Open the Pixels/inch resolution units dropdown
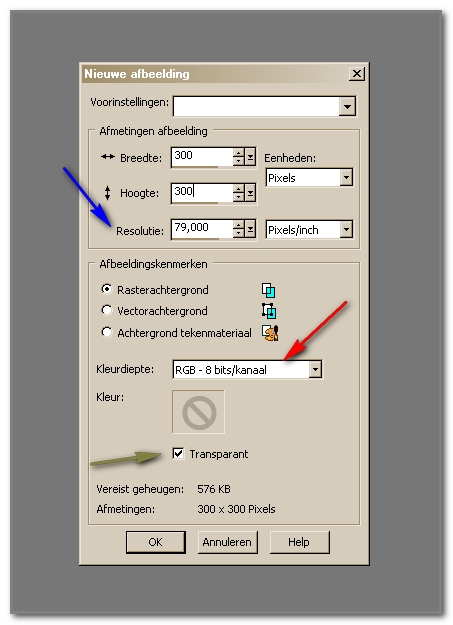Viewport: 453px width, 625px height. (x=346, y=230)
